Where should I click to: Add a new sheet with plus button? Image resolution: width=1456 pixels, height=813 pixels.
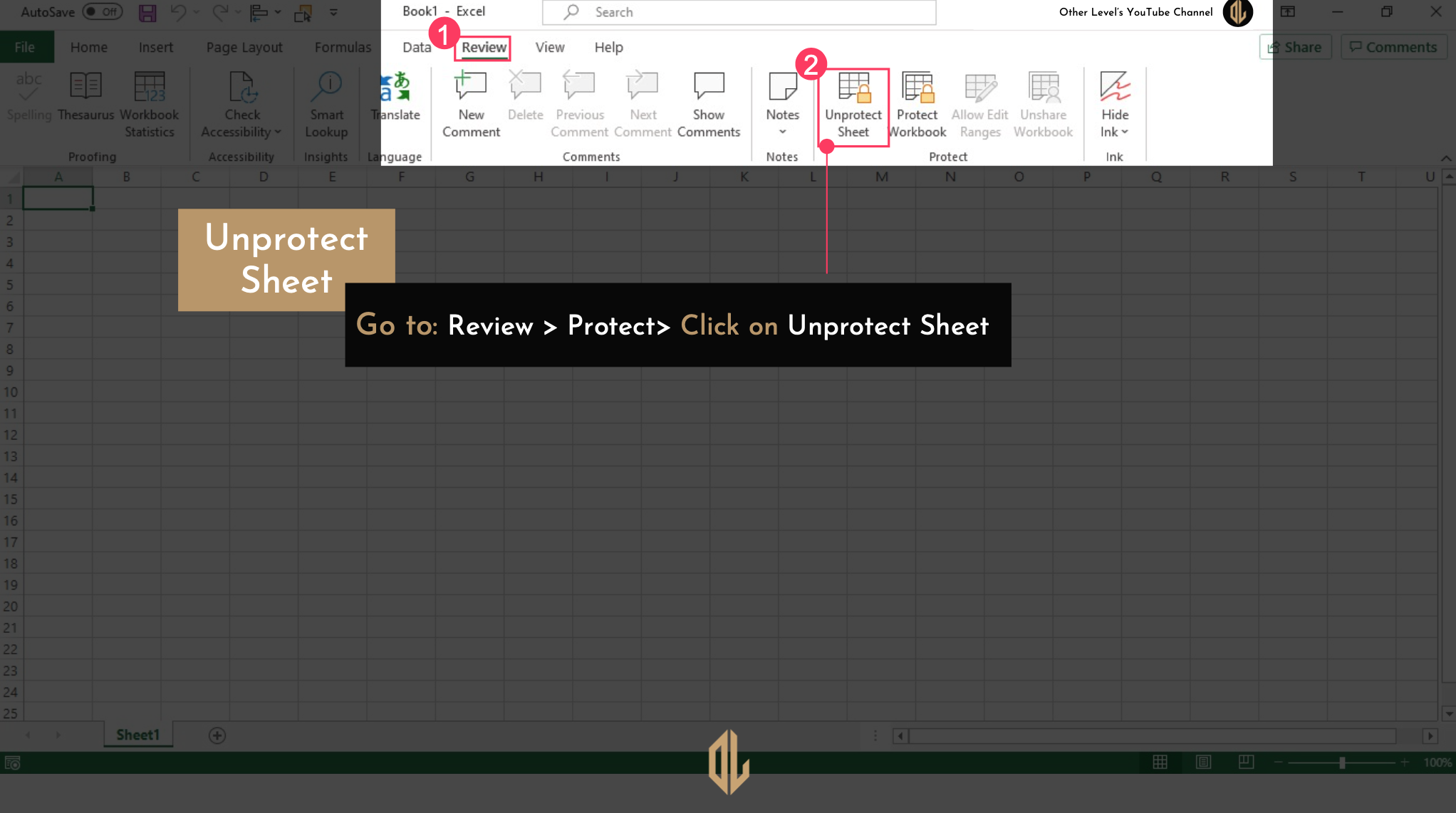(x=217, y=735)
